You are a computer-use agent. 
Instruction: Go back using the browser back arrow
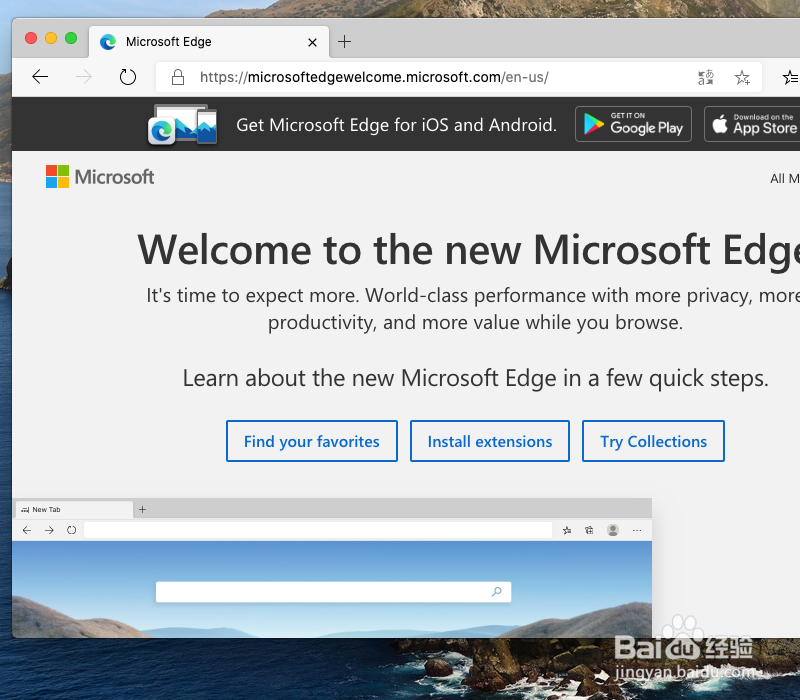(x=40, y=77)
